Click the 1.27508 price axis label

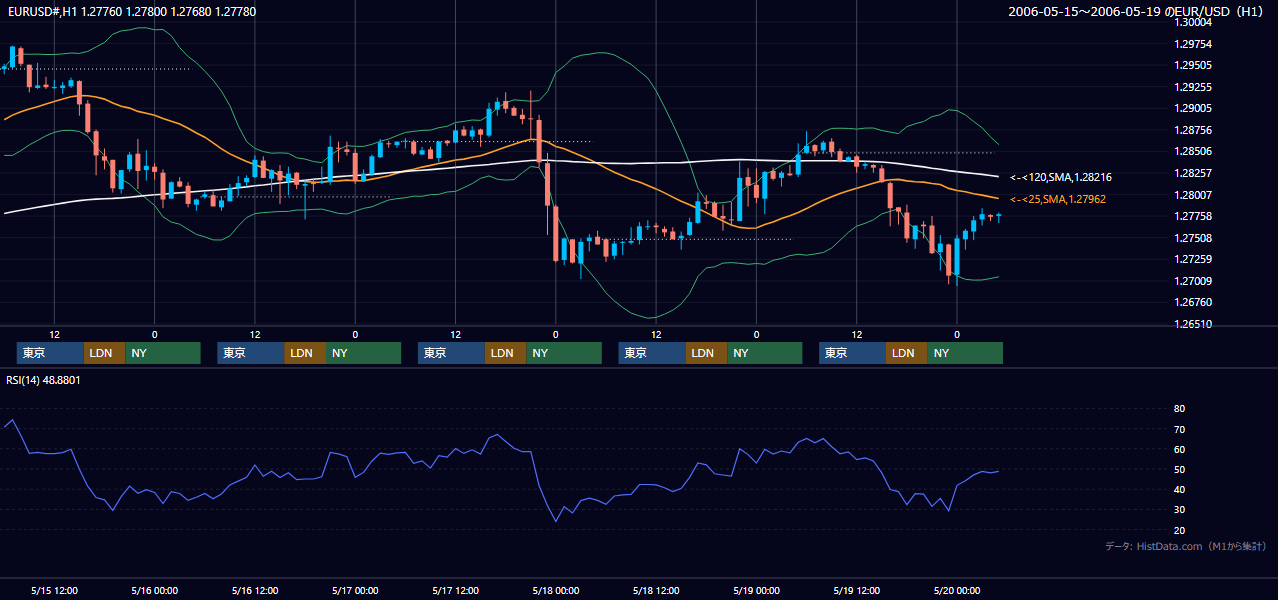(1192, 238)
